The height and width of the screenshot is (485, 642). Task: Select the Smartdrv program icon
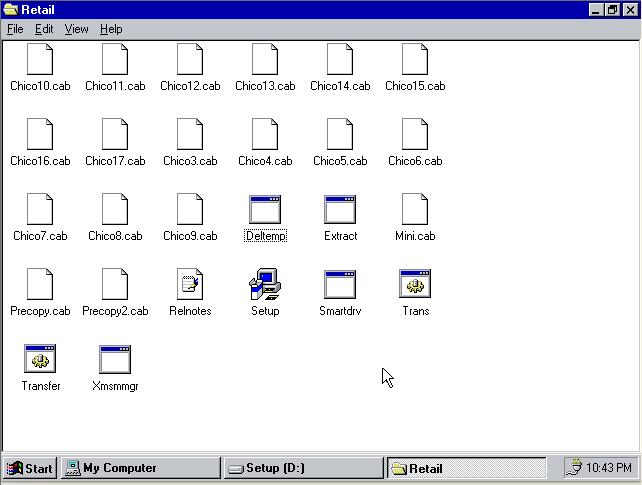tap(340, 284)
